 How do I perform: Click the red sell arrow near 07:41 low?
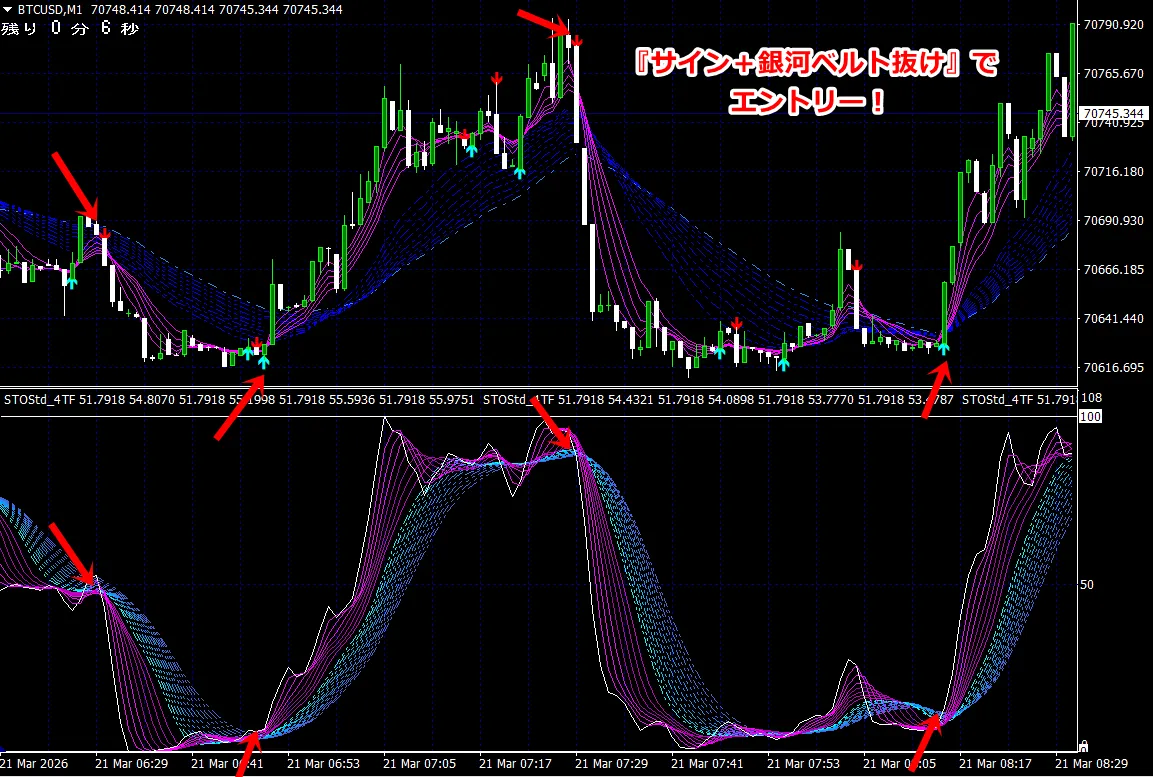pos(736,322)
